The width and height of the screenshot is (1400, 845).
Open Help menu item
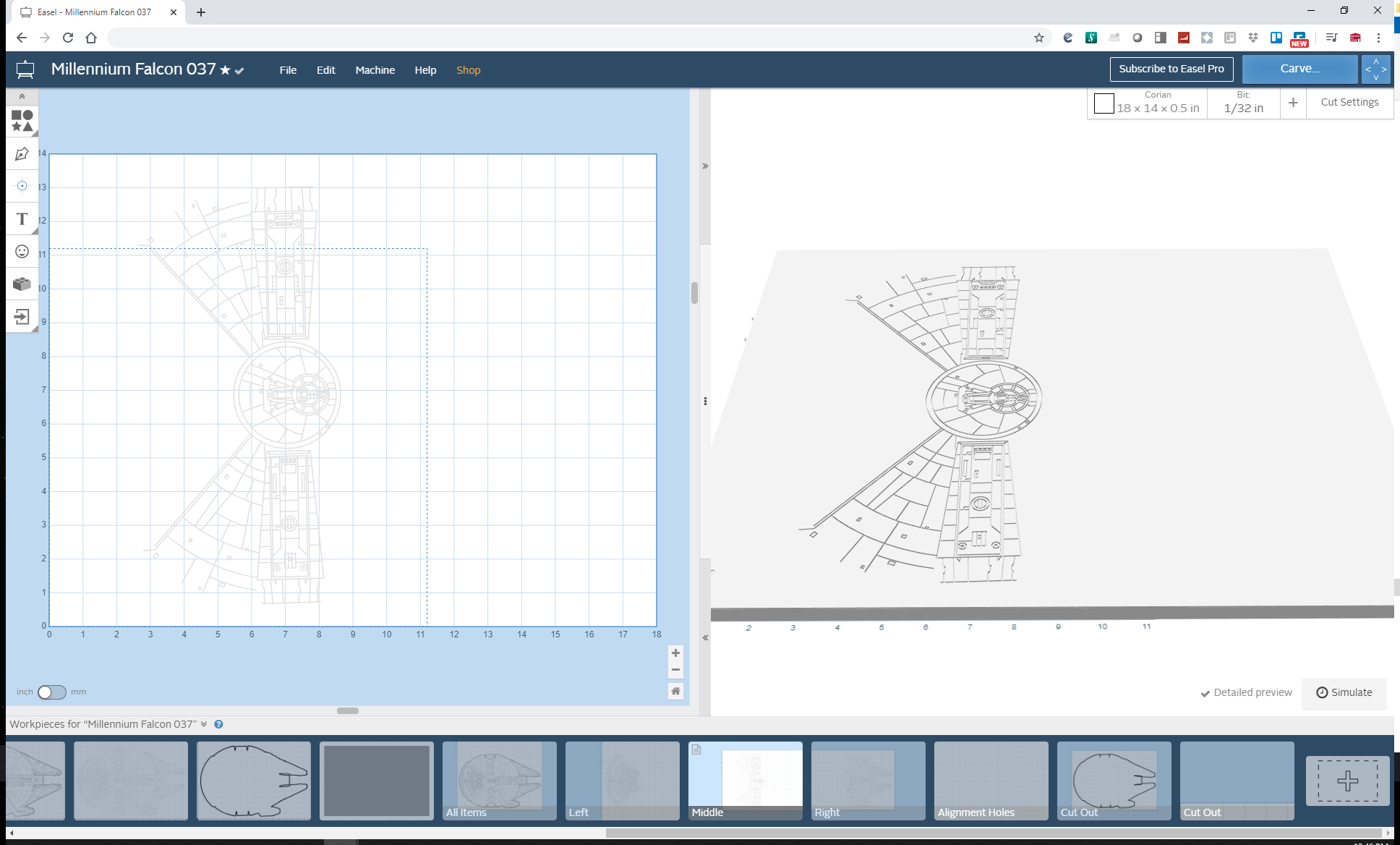425,70
